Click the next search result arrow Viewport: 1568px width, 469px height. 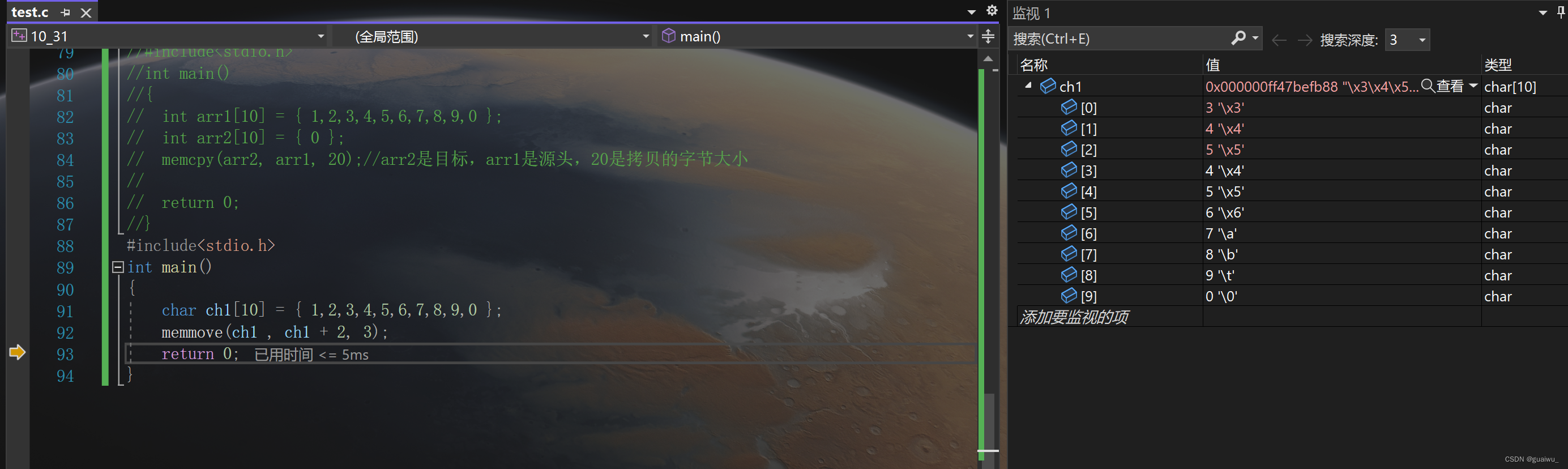[1305, 40]
